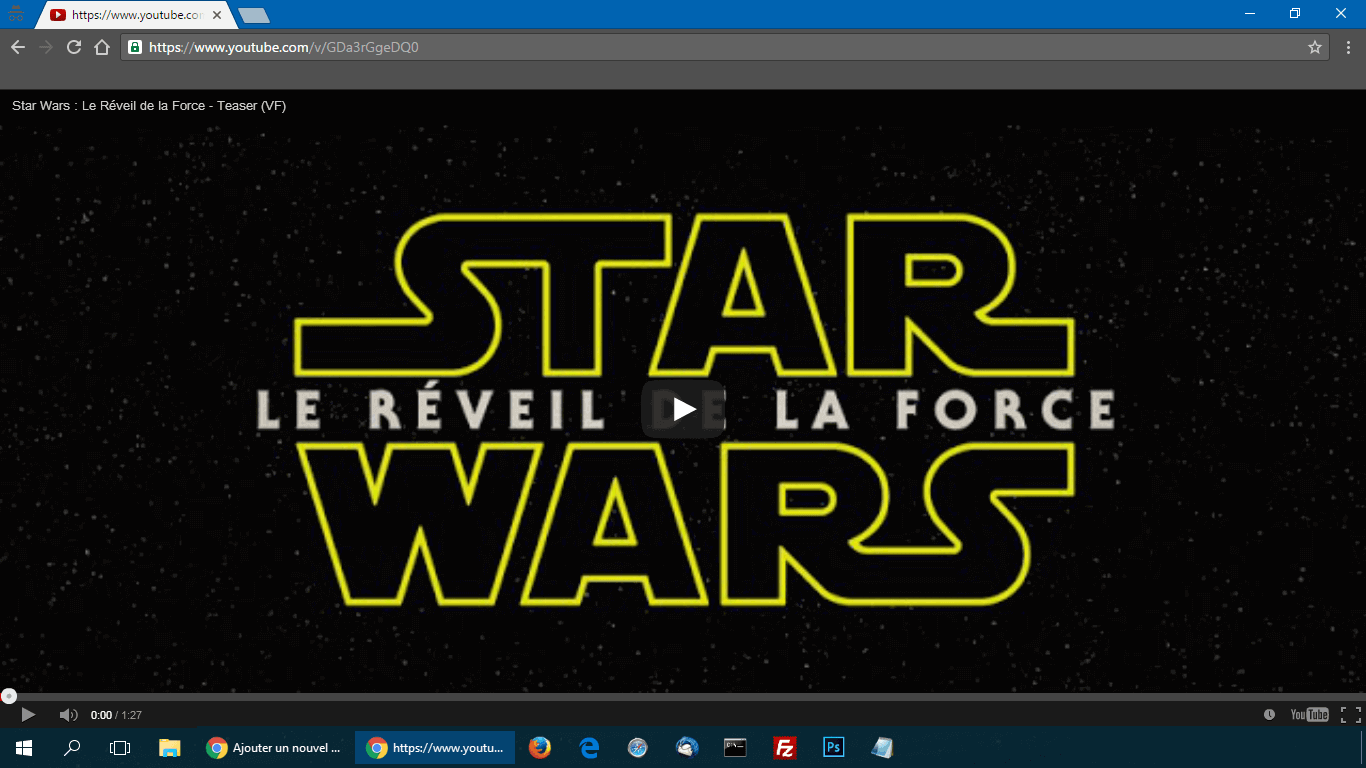This screenshot has width=1366, height=768.
Task: Open a new browser tab
Action: pyautogui.click(x=254, y=15)
